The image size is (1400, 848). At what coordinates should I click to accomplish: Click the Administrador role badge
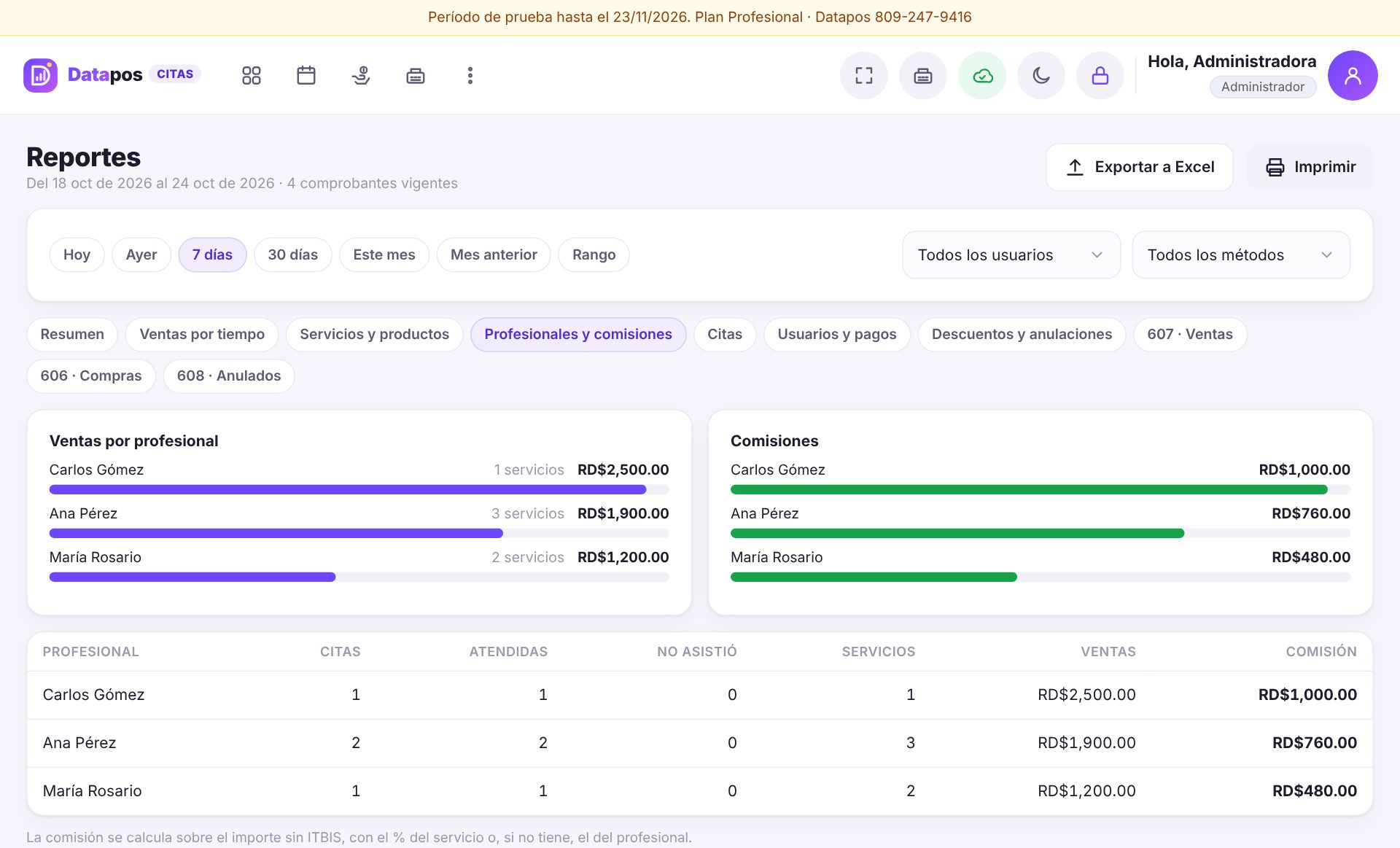(x=1263, y=87)
